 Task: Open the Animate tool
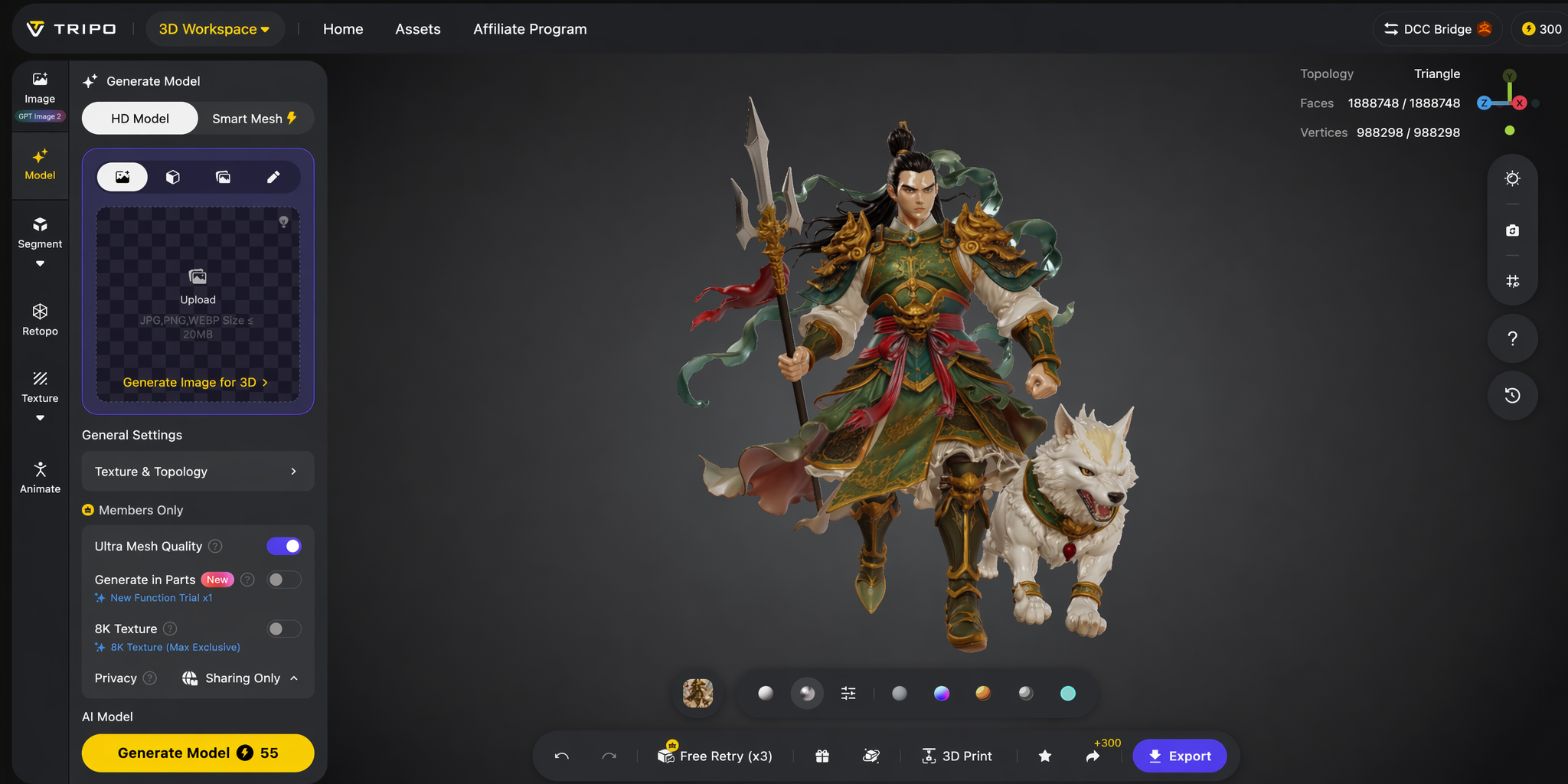[40, 478]
